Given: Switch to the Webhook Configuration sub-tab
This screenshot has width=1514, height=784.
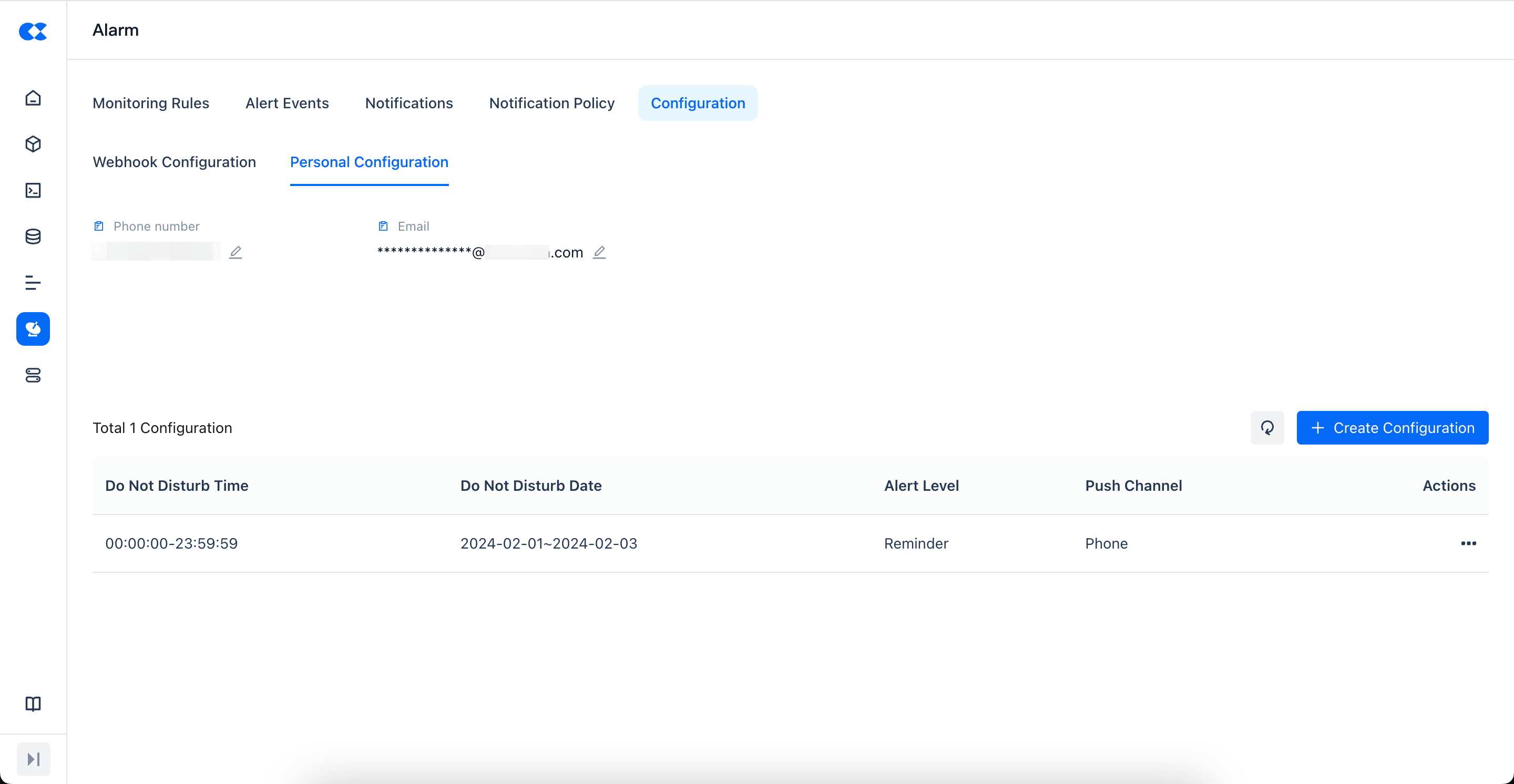Looking at the screenshot, I should [x=175, y=162].
